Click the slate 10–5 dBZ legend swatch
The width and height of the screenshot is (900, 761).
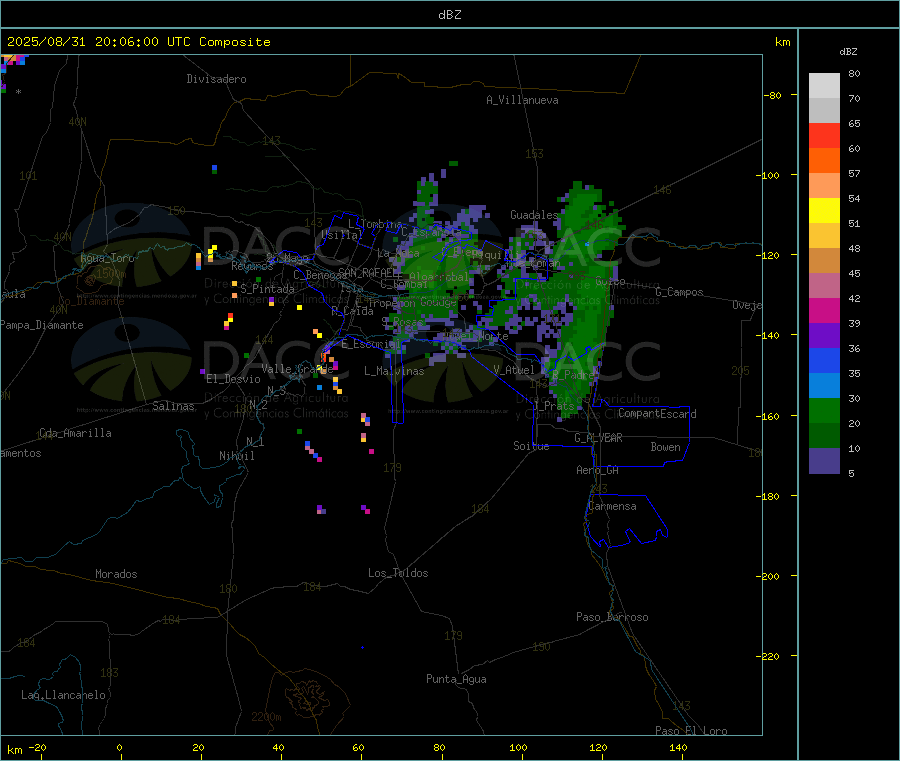click(824, 461)
